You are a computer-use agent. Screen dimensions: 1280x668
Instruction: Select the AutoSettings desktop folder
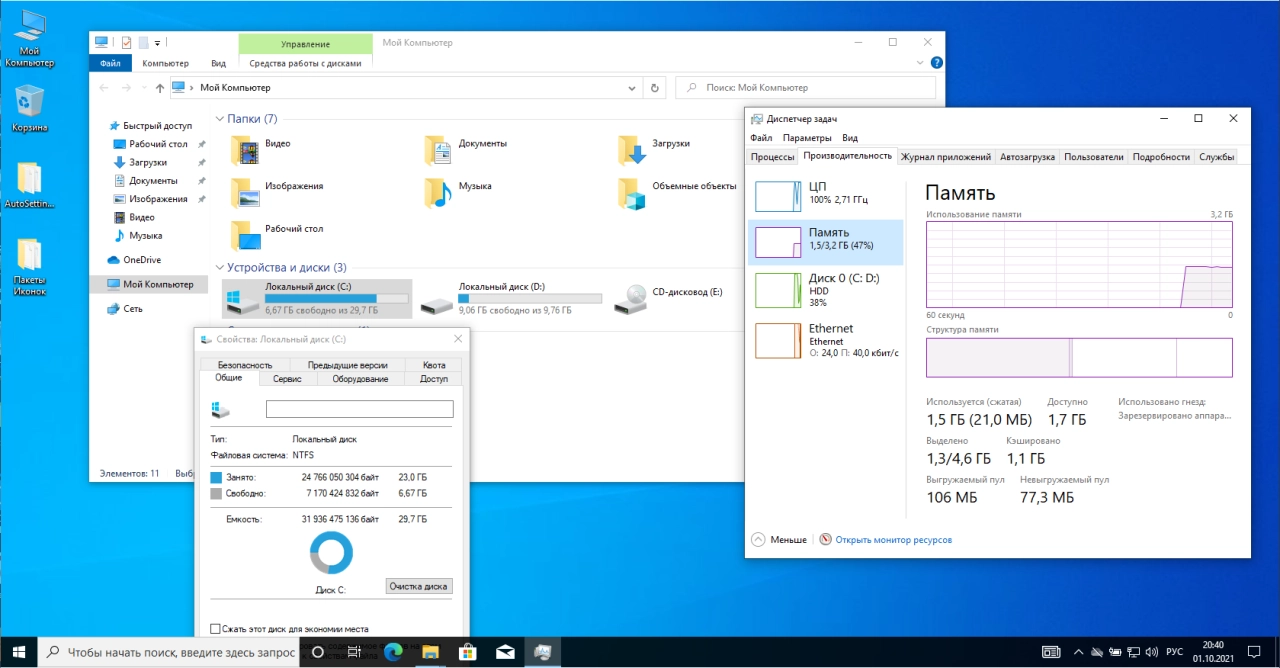[x=29, y=185]
